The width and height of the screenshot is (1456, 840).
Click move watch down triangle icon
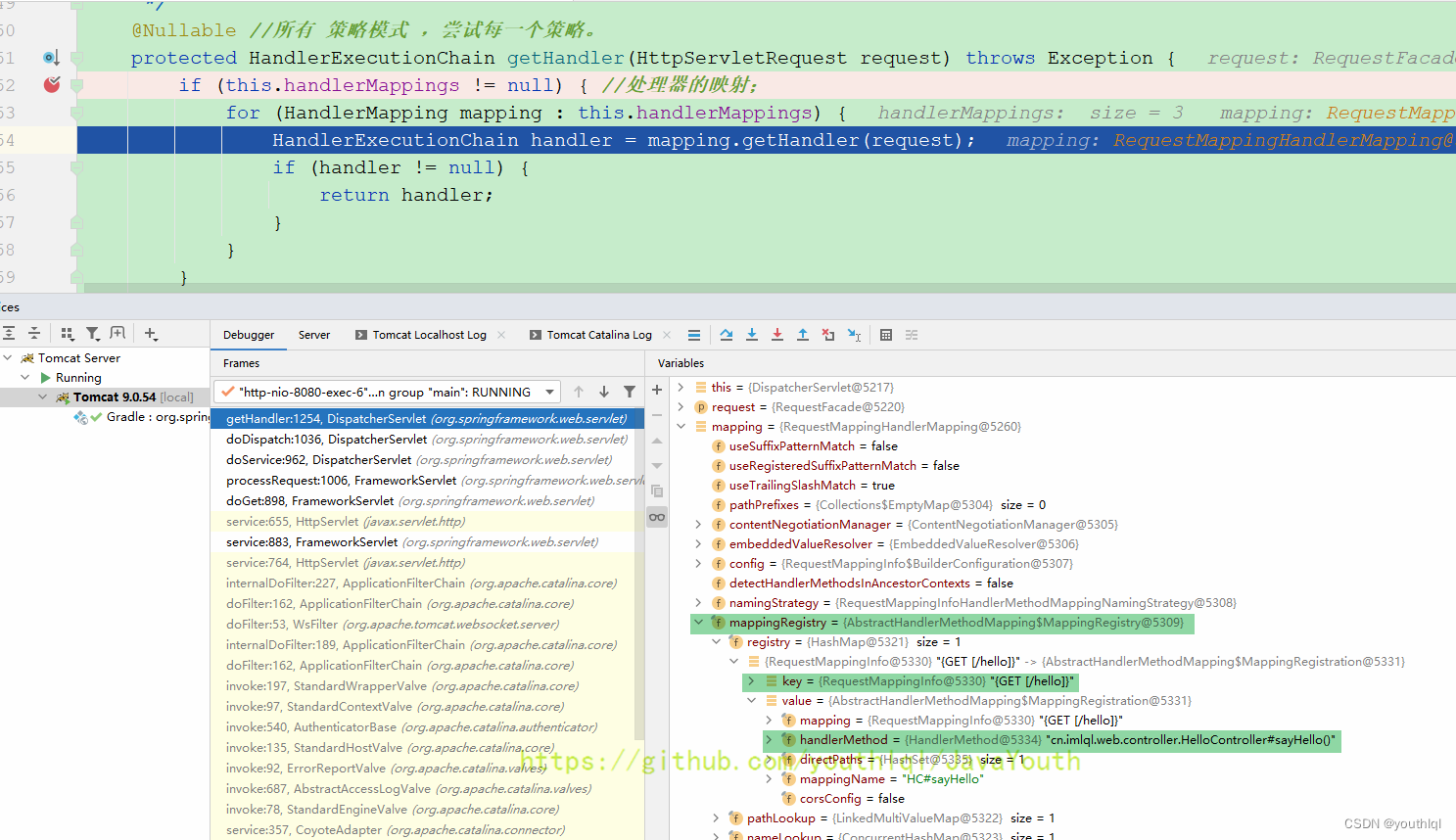657,466
